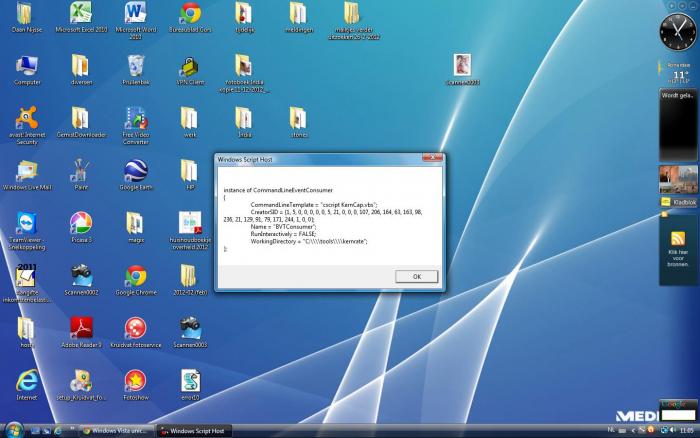This screenshot has height=438, width=700.
Task: Select the Prullenbak recycle bin icon
Action: 135,67
